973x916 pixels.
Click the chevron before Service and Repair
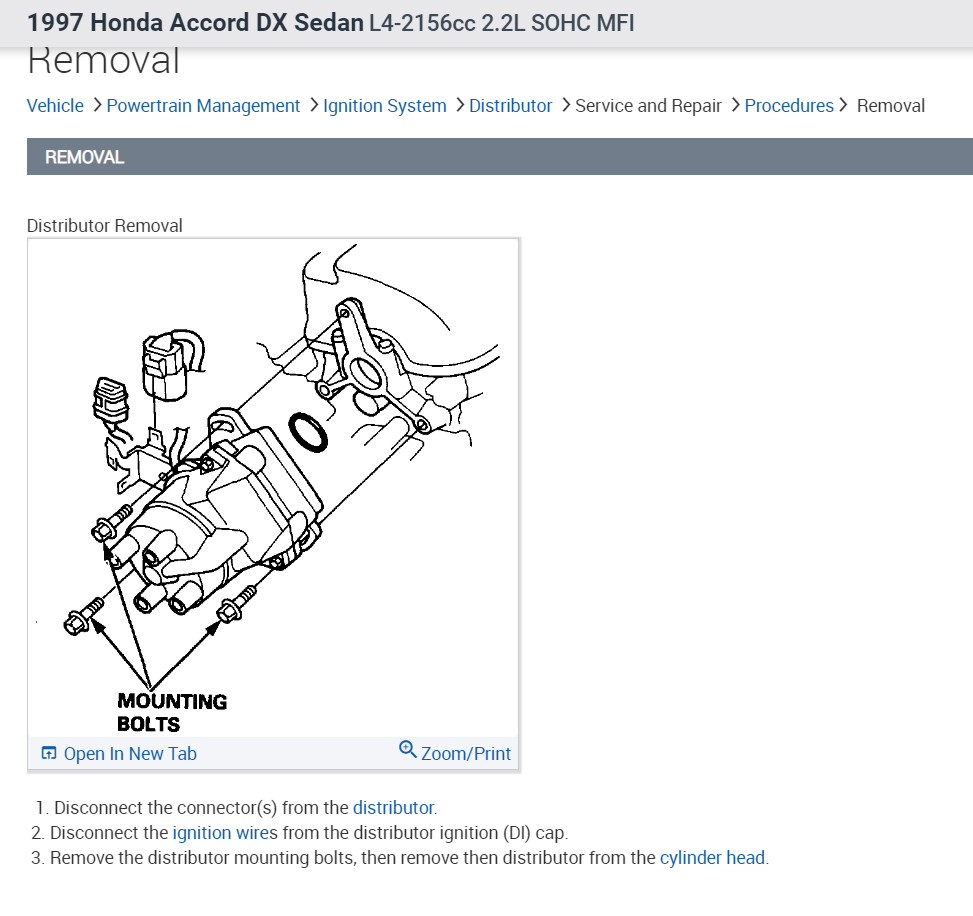[x=565, y=105]
